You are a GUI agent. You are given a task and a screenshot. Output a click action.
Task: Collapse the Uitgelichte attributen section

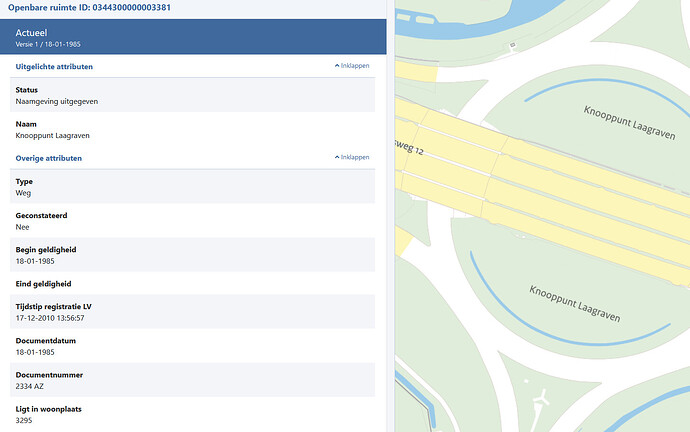pyautogui.click(x=352, y=66)
